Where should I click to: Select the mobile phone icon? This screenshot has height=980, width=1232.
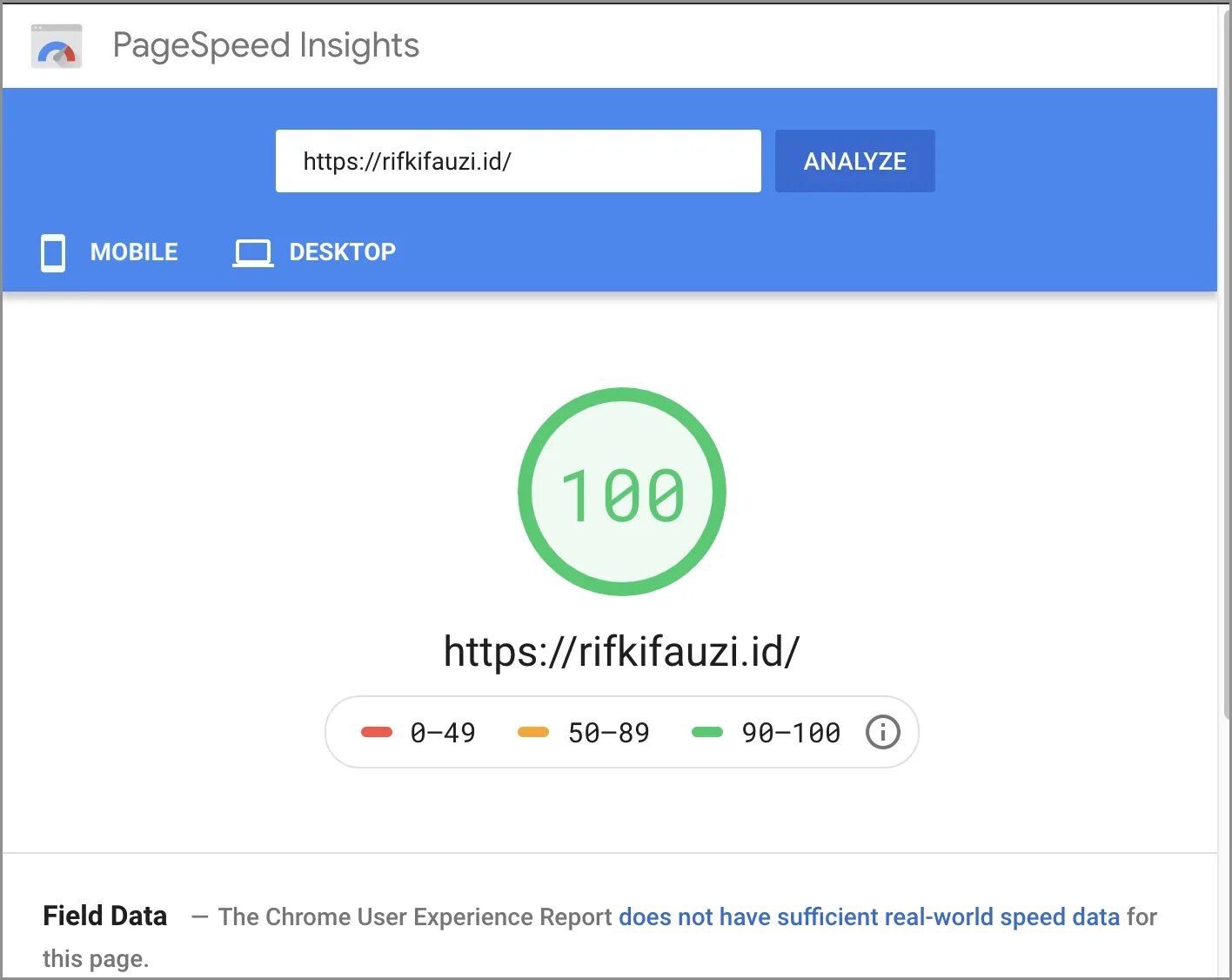pos(52,252)
